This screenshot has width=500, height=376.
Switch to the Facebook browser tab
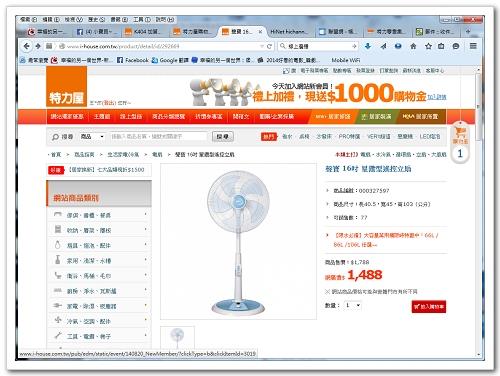(x=97, y=32)
